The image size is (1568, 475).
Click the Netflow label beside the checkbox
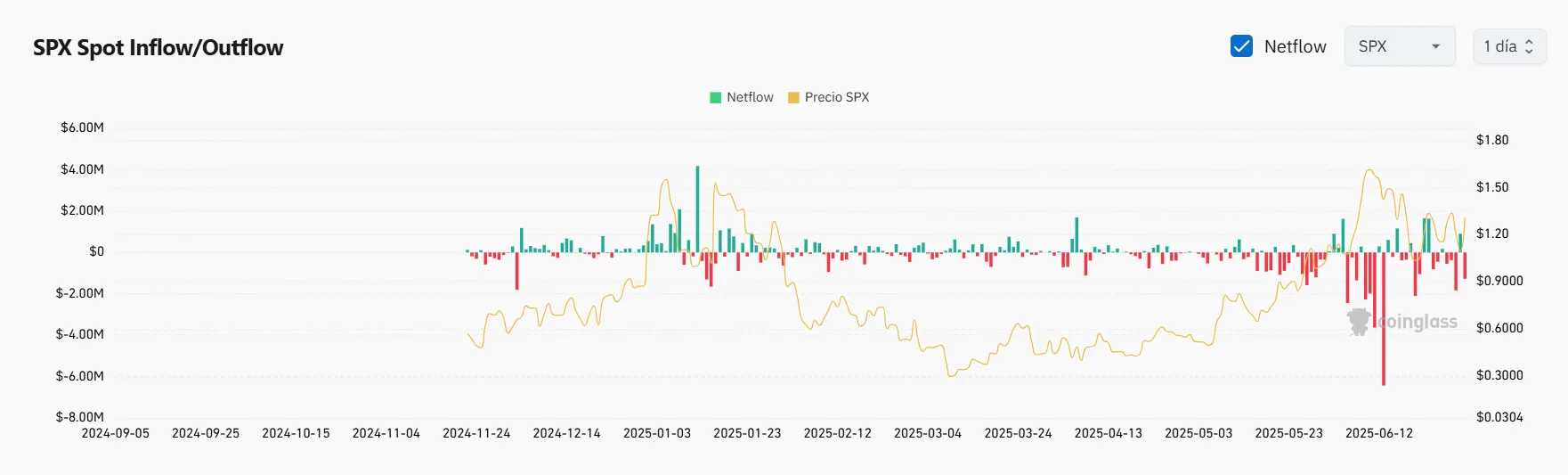coord(1295,46)
